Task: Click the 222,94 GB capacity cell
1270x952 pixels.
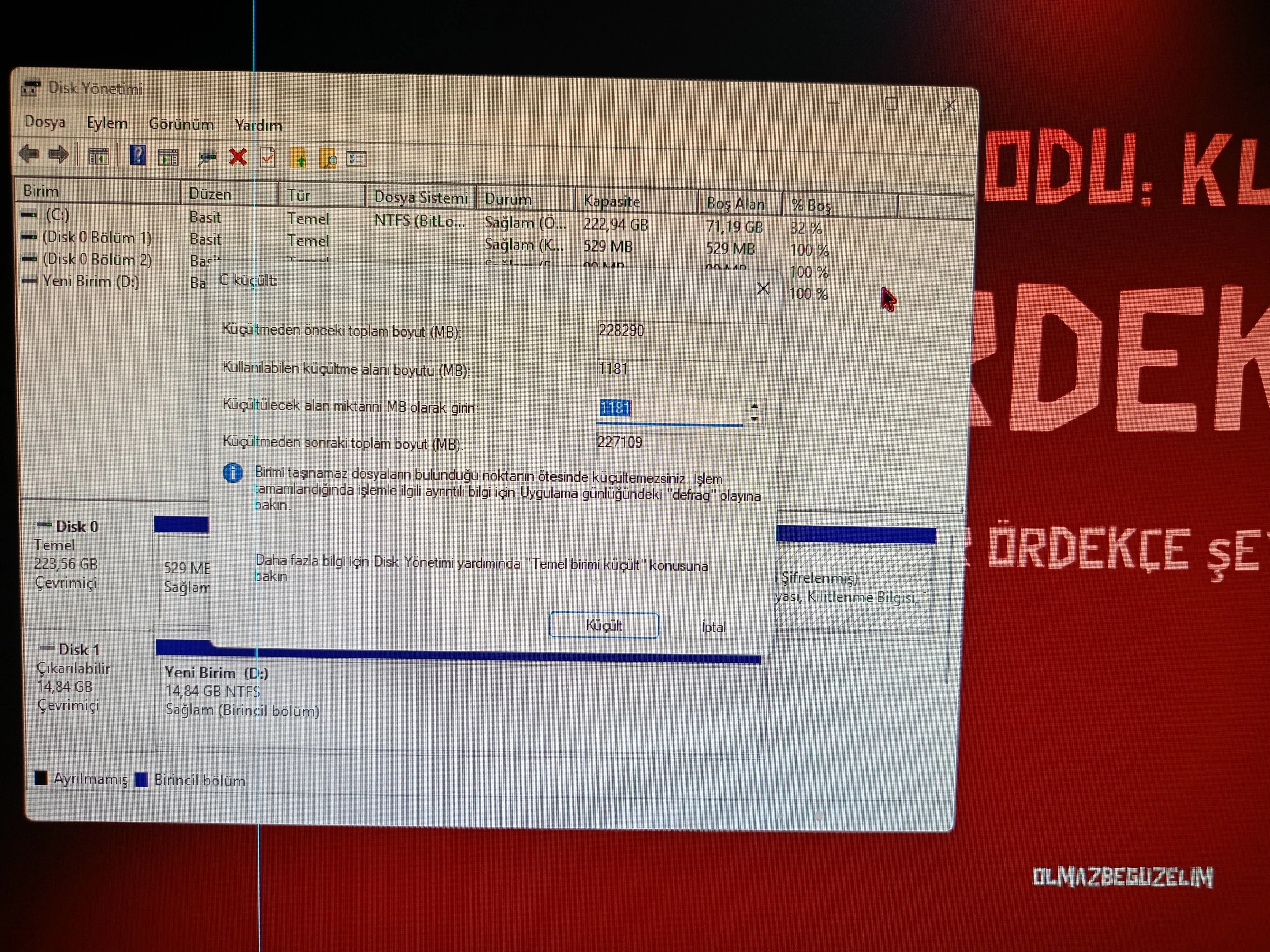Action: point(616,224)
